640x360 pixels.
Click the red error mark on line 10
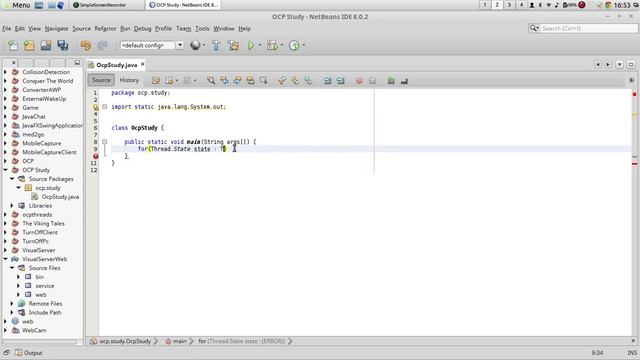96,156
